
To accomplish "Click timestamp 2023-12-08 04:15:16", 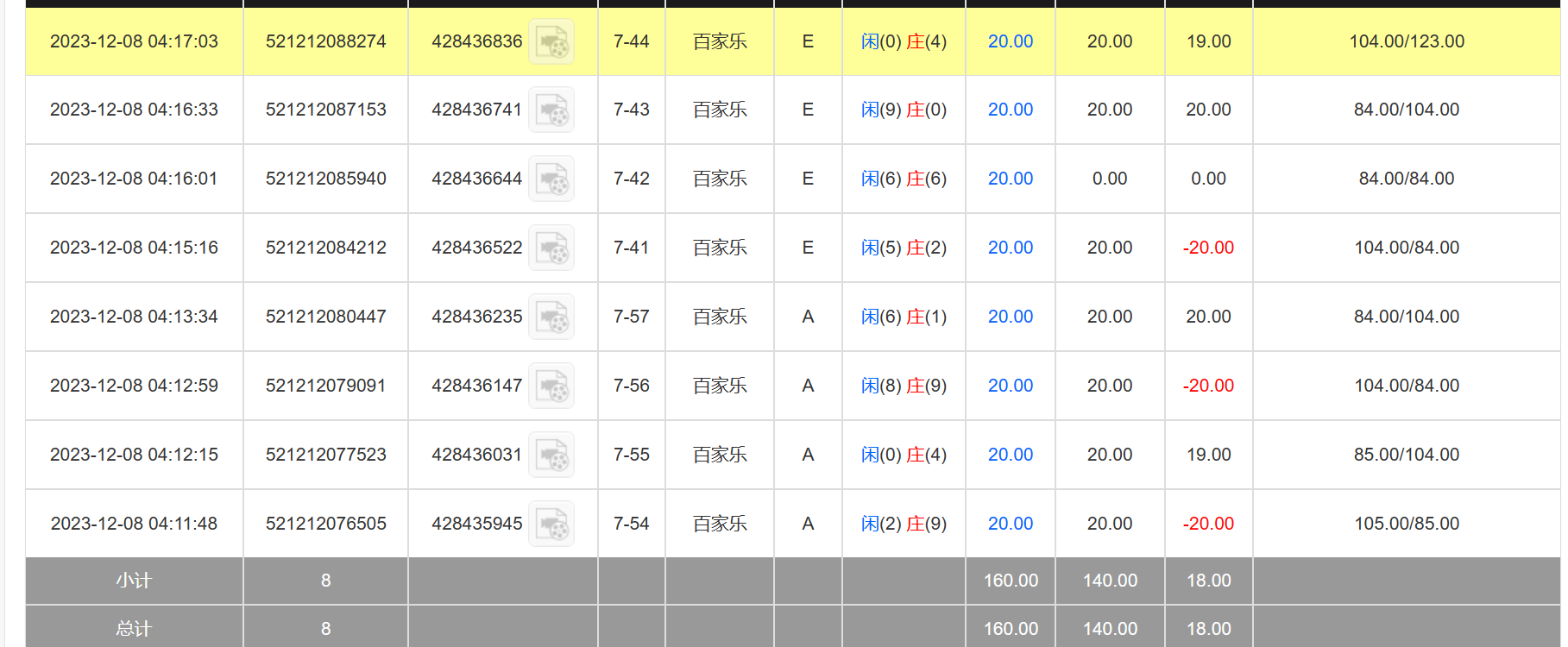I will [x=134, y=248].
